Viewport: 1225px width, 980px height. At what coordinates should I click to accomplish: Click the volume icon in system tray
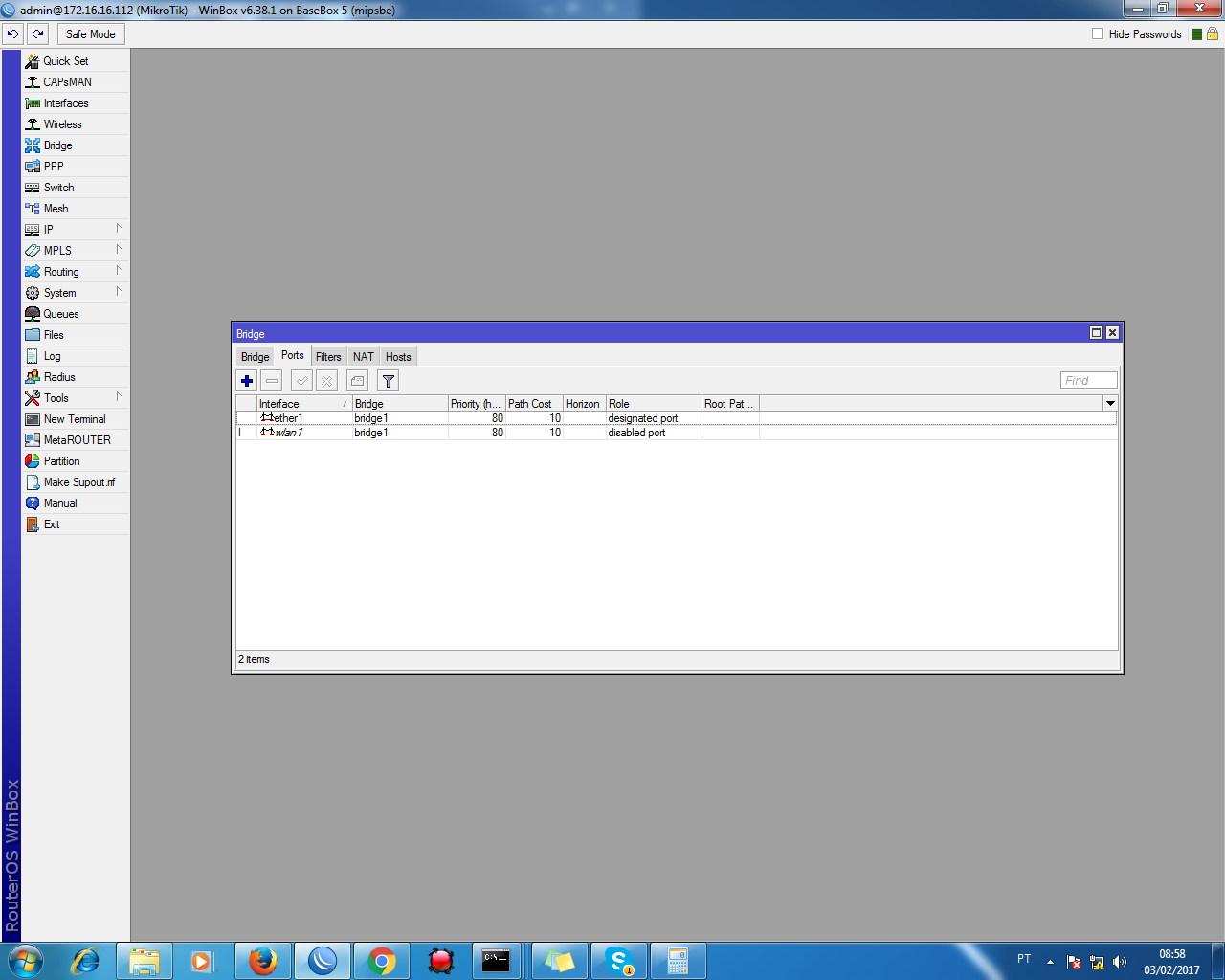pos(1120,962)
